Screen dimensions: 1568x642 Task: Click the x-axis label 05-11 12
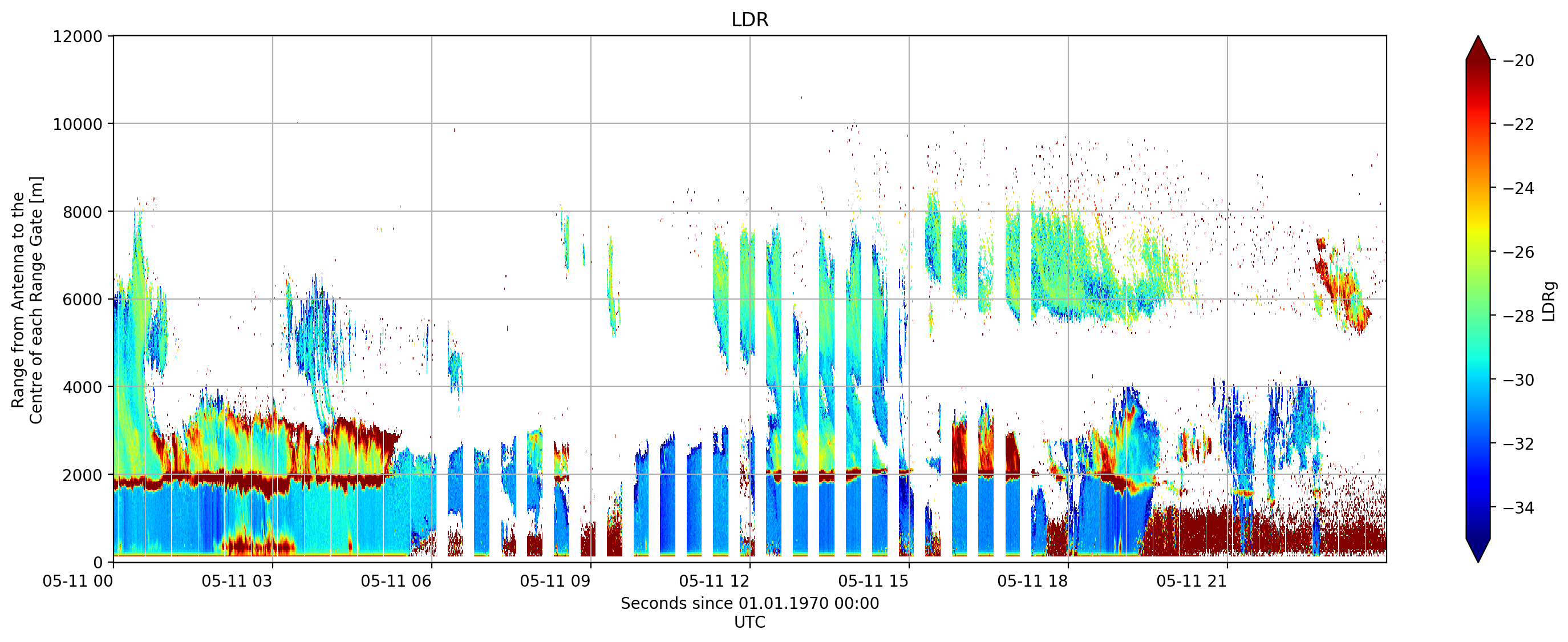714,581
